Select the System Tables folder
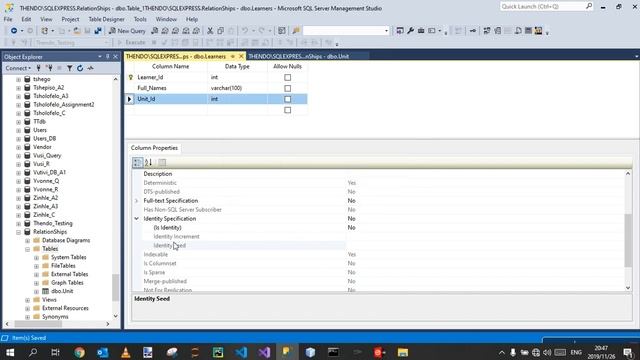 click(68, 257)
